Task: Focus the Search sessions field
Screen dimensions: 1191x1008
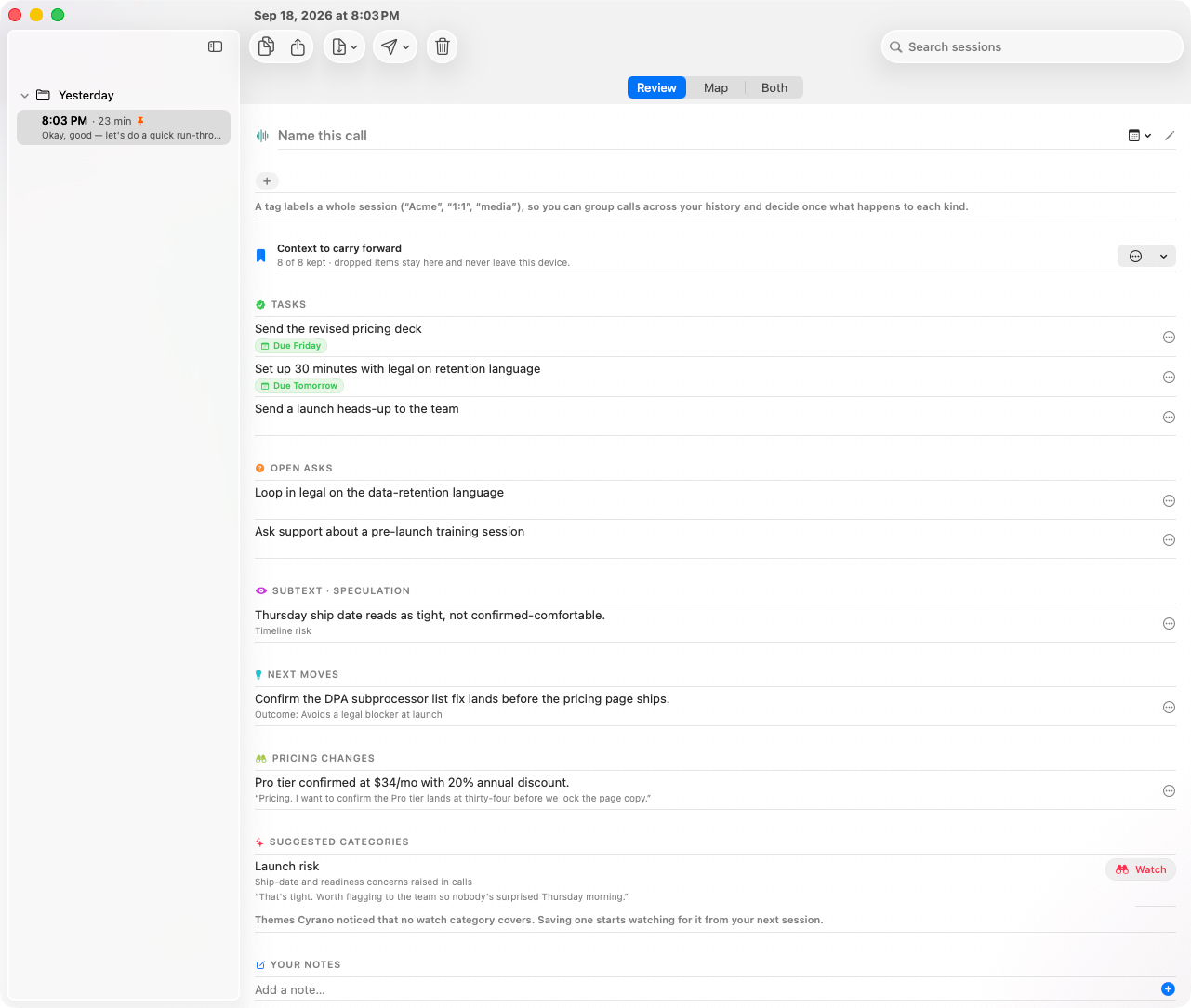Action: point(1031,46)
